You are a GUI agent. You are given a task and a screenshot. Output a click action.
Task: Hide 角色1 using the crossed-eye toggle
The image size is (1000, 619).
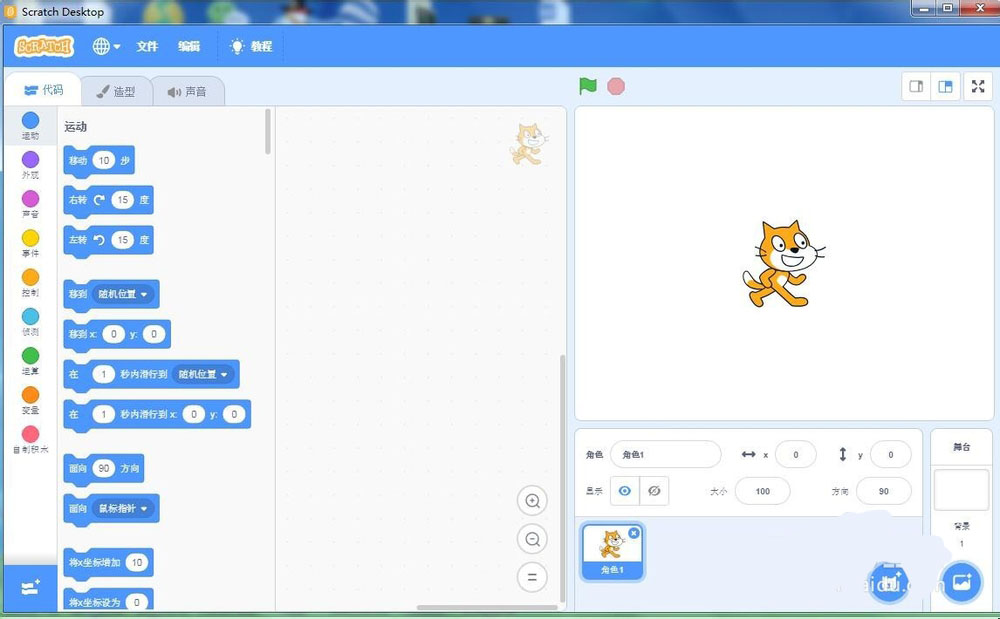point(655,490)
